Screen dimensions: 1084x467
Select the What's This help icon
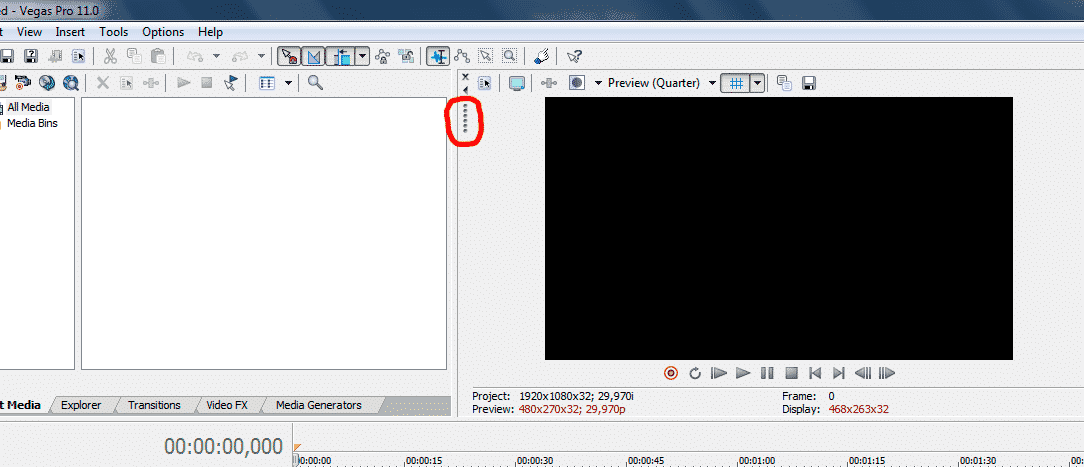coord(574,57)
